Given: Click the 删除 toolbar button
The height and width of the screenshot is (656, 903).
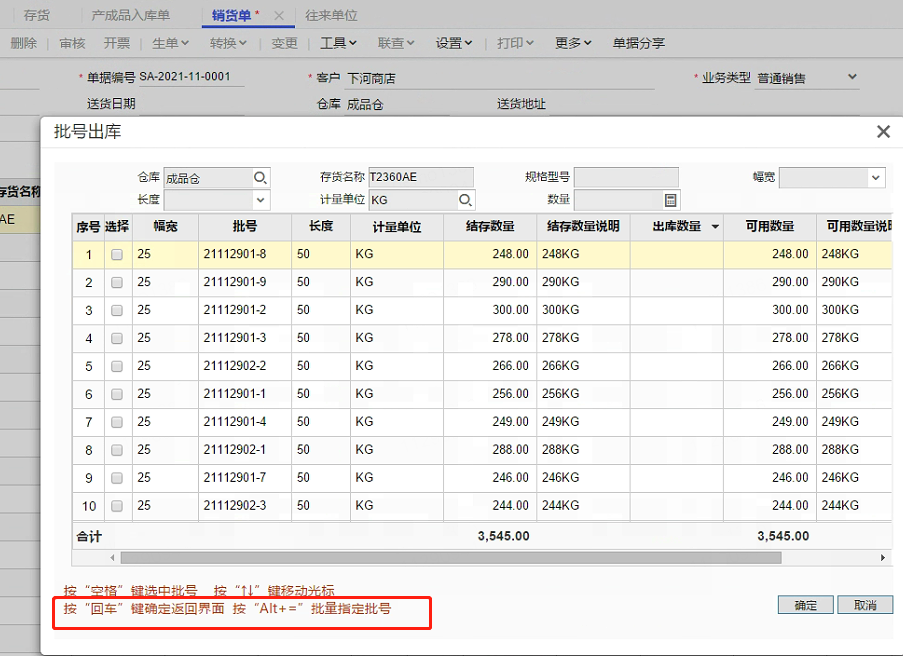Looking at the screenshot, I should pyautogui.click(x=24, y=43).
